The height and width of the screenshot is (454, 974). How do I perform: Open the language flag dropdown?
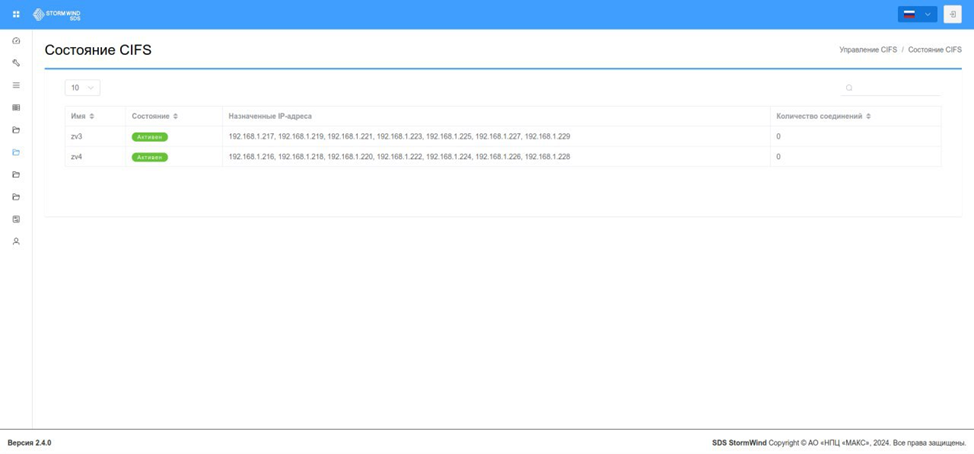coord(917,14)
